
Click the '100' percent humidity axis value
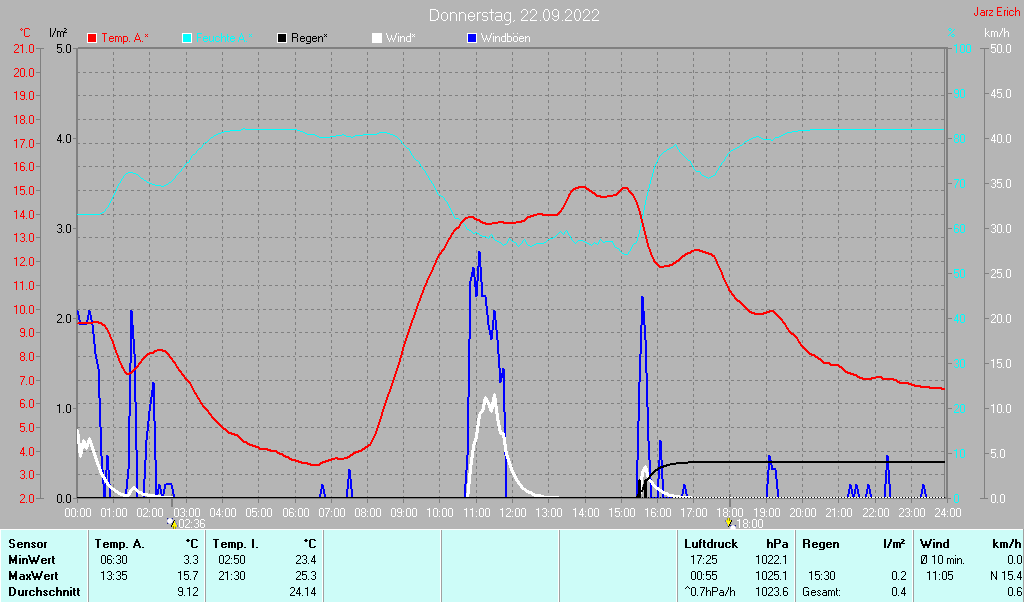coord(963,49)
